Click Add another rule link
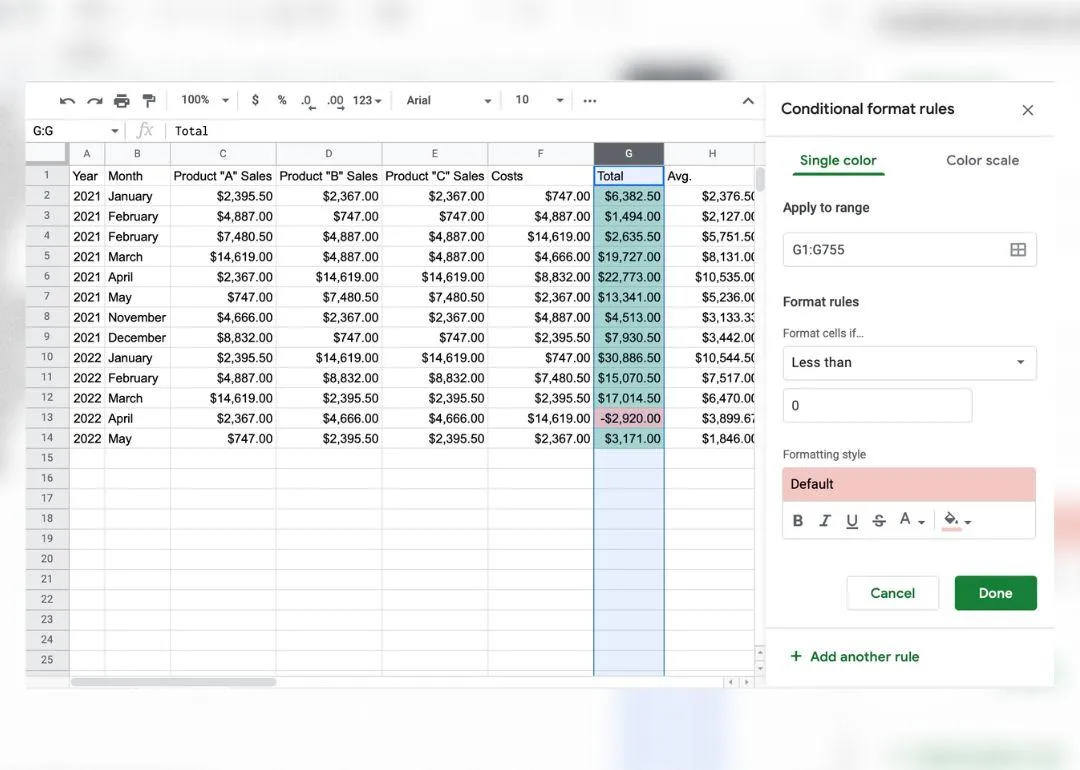Viewport: 1080px width, 770px height. pos(854,656)
